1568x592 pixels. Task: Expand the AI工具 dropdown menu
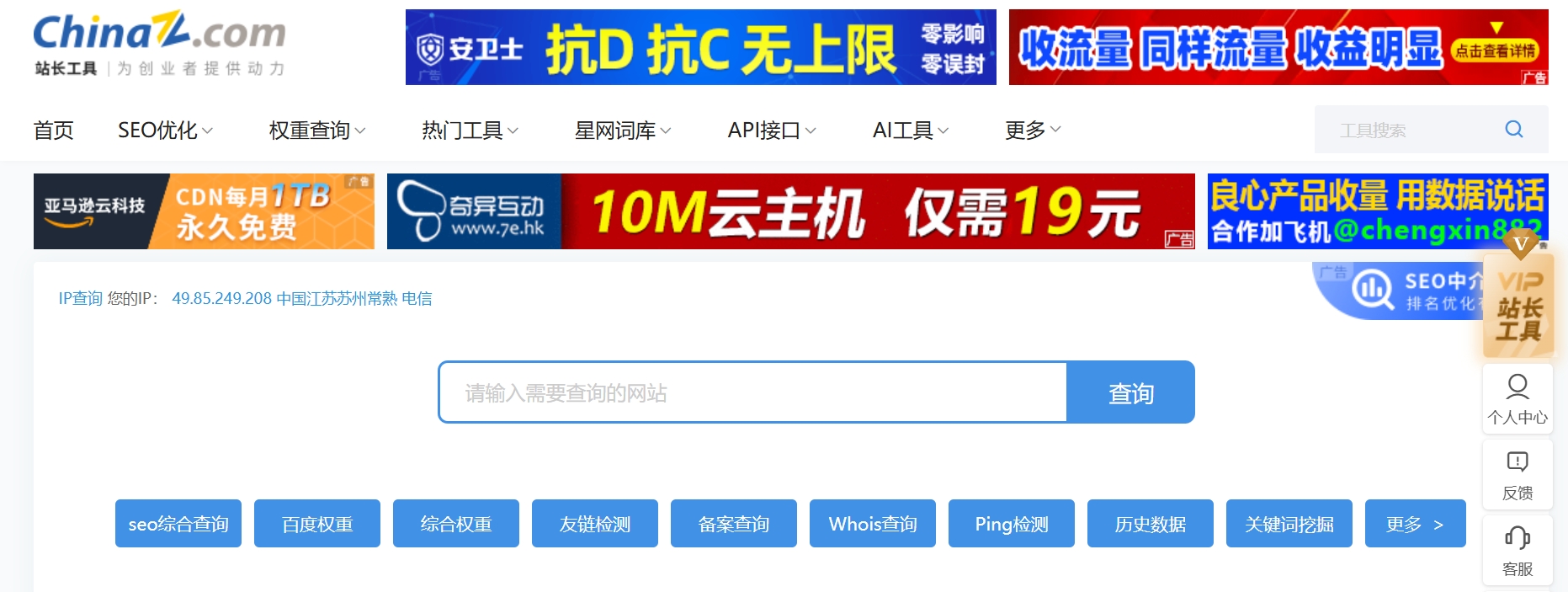[911, 131]
